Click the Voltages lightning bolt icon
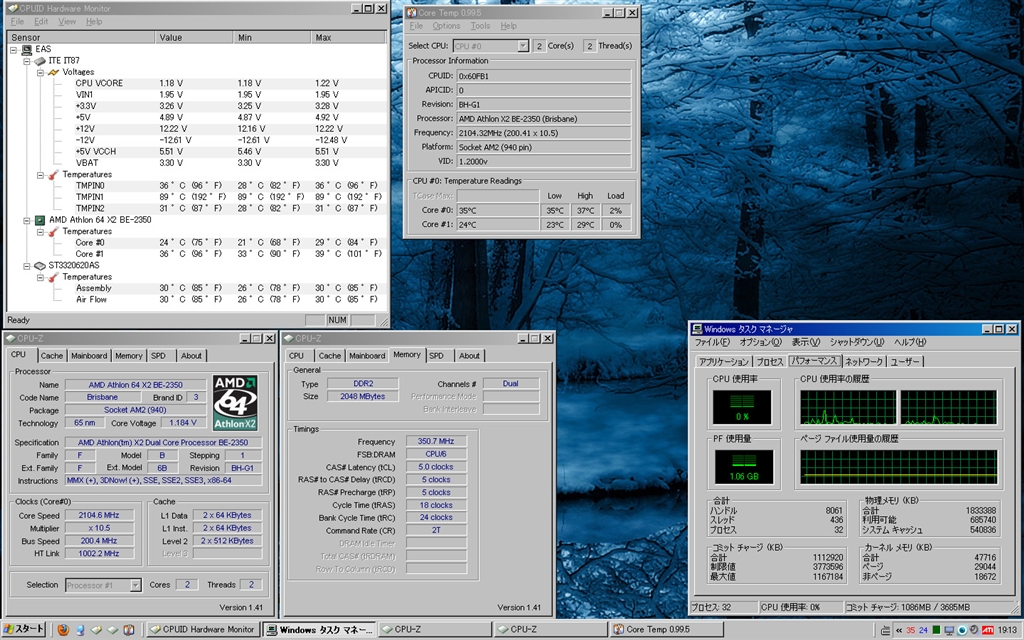Image resolution: width=1024 pixels, height=640 pixels. coord(53,72)
